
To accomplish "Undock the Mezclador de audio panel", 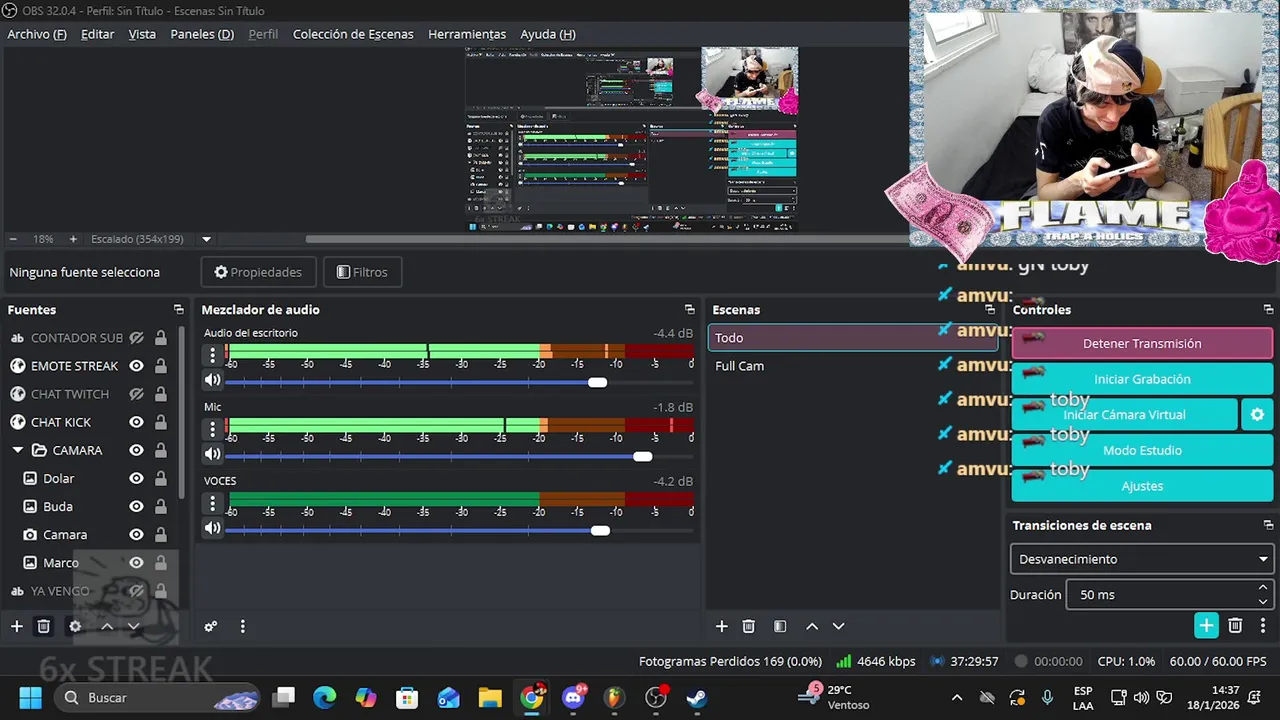I will coord(689,310).
